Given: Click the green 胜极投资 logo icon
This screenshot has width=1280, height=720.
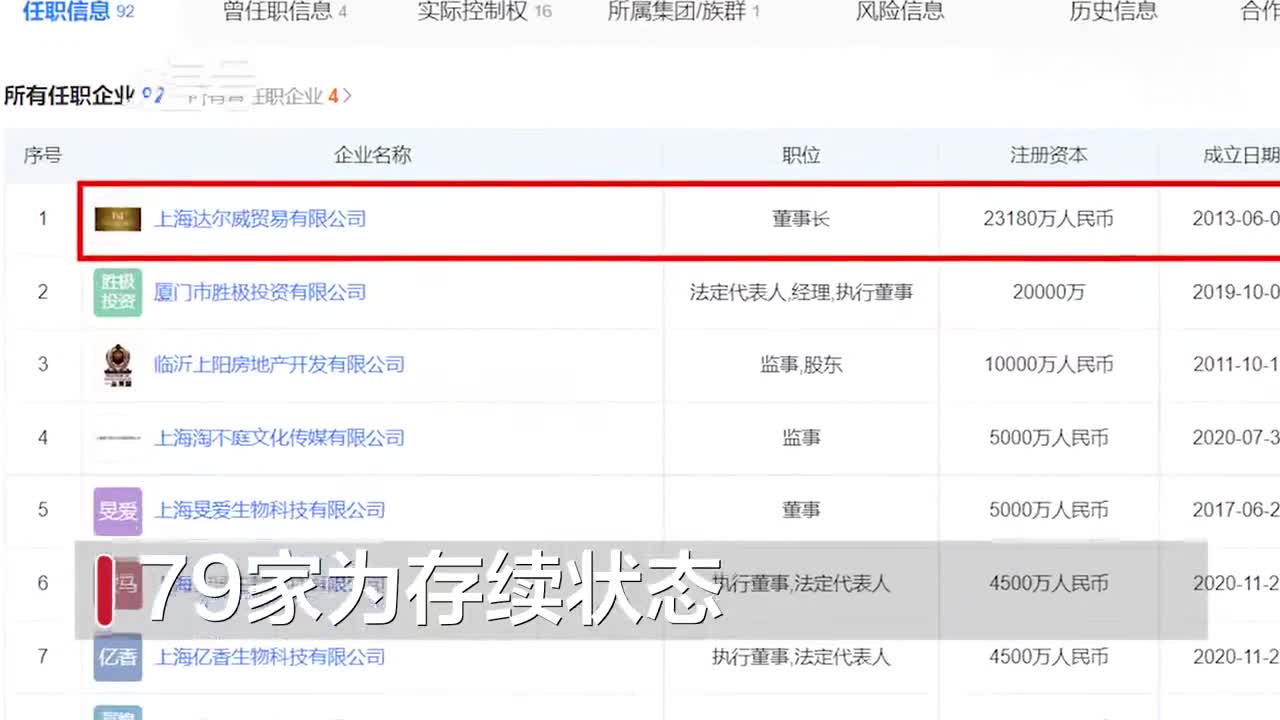Looking at the screenshot, I should pos(117,292).
